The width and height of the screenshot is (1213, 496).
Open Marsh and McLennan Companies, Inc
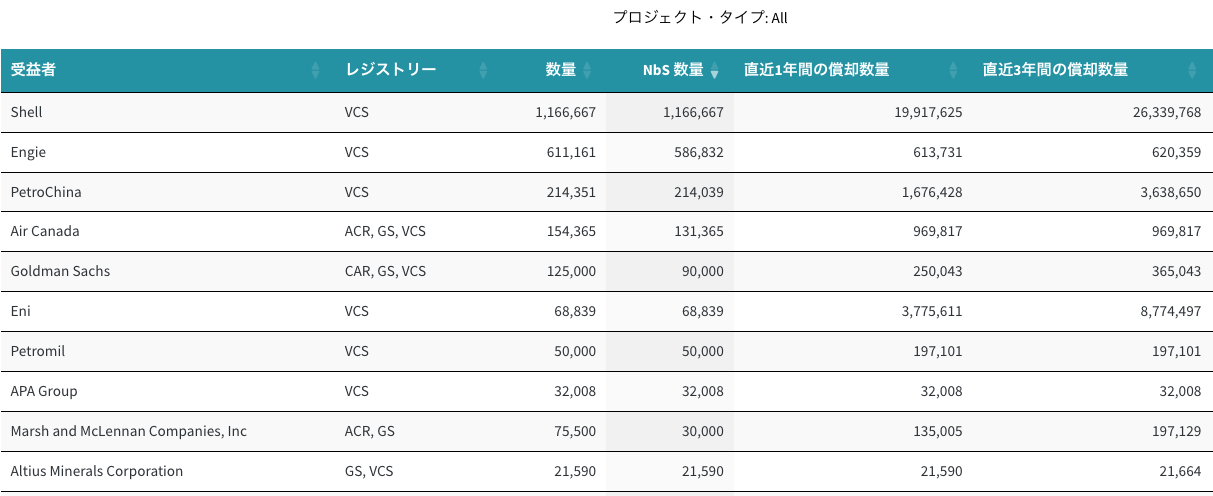pos(128,431)
